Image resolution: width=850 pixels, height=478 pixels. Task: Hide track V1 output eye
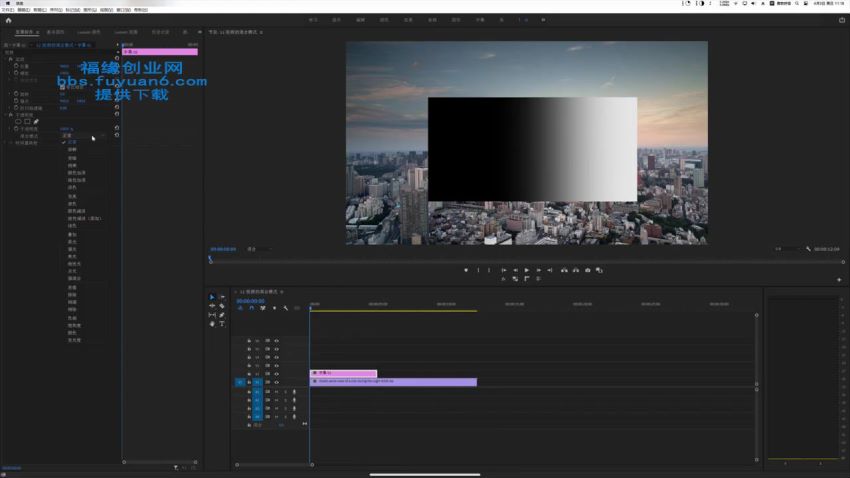(276, 382)
